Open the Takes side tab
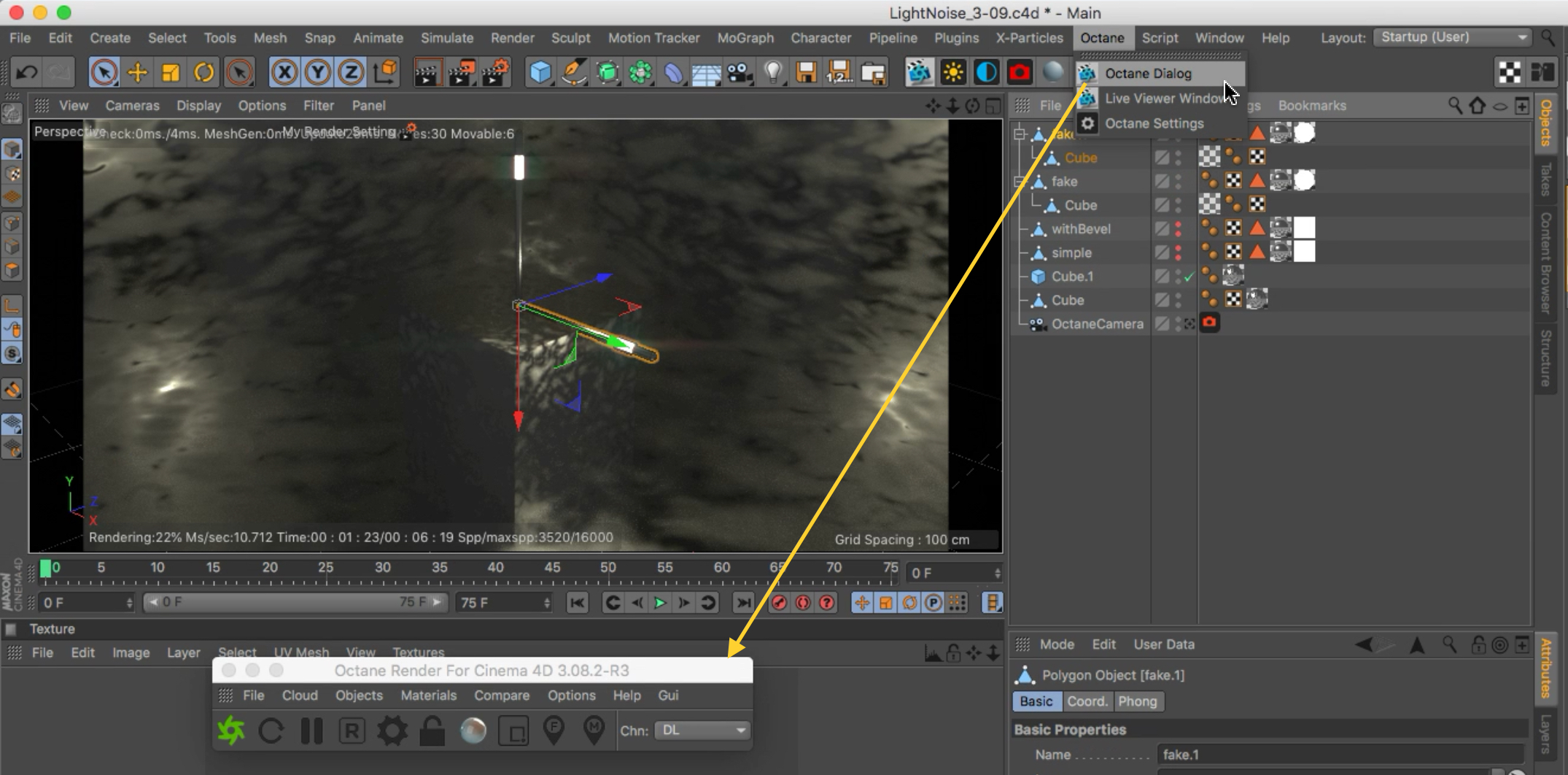 point(1545,179)
